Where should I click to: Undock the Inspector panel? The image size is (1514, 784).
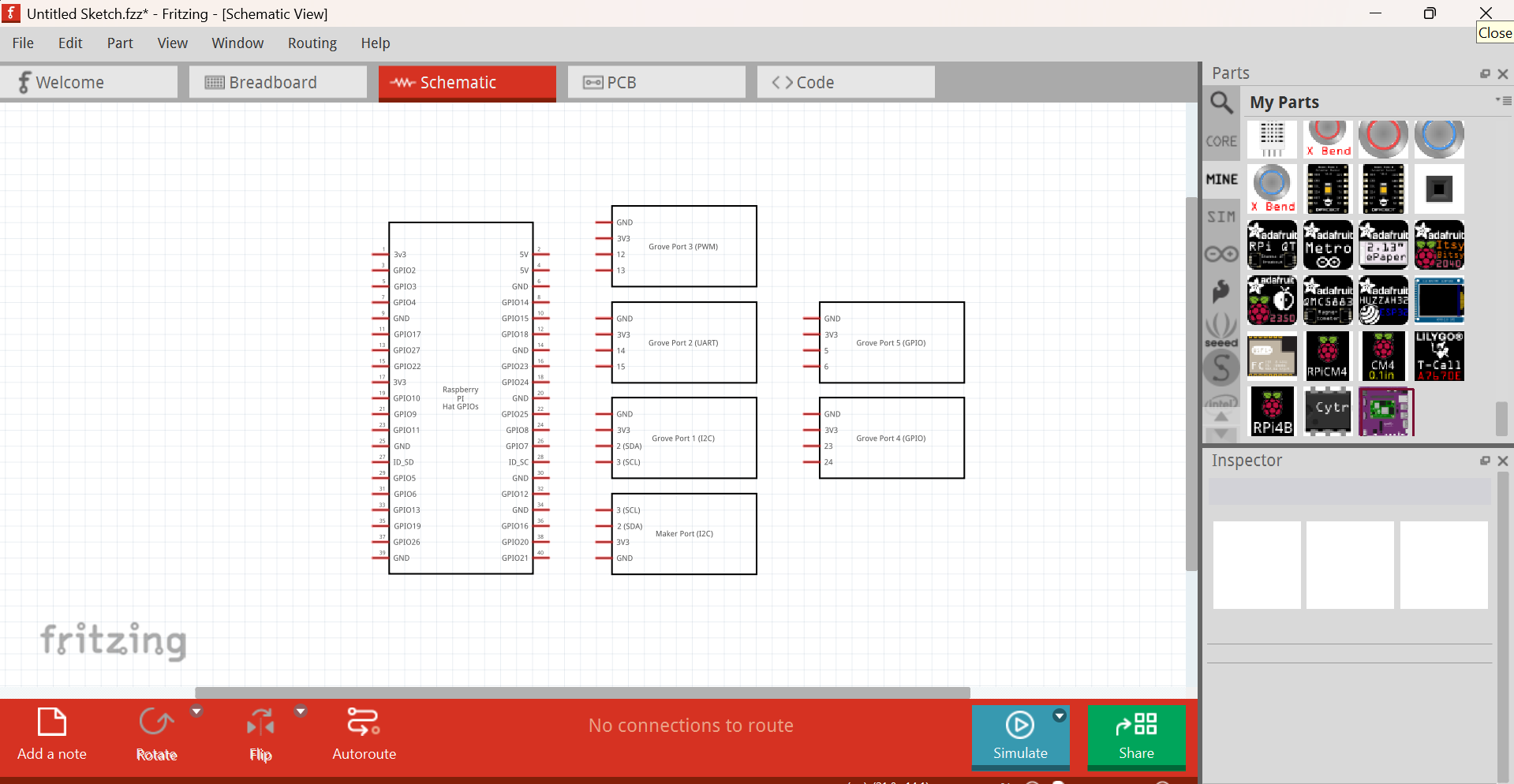coord(1485,461)
